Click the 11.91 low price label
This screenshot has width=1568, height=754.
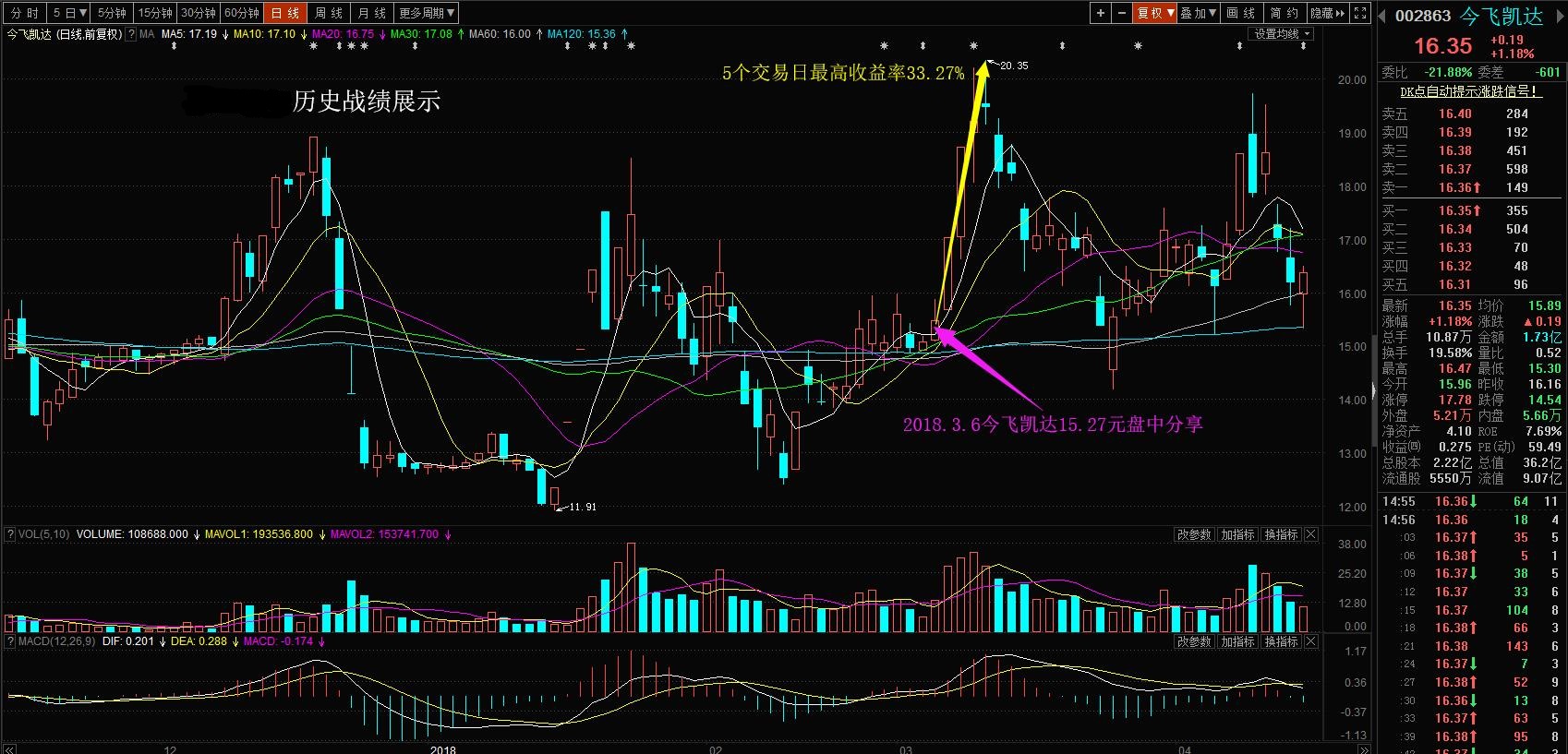pos(582,507)
